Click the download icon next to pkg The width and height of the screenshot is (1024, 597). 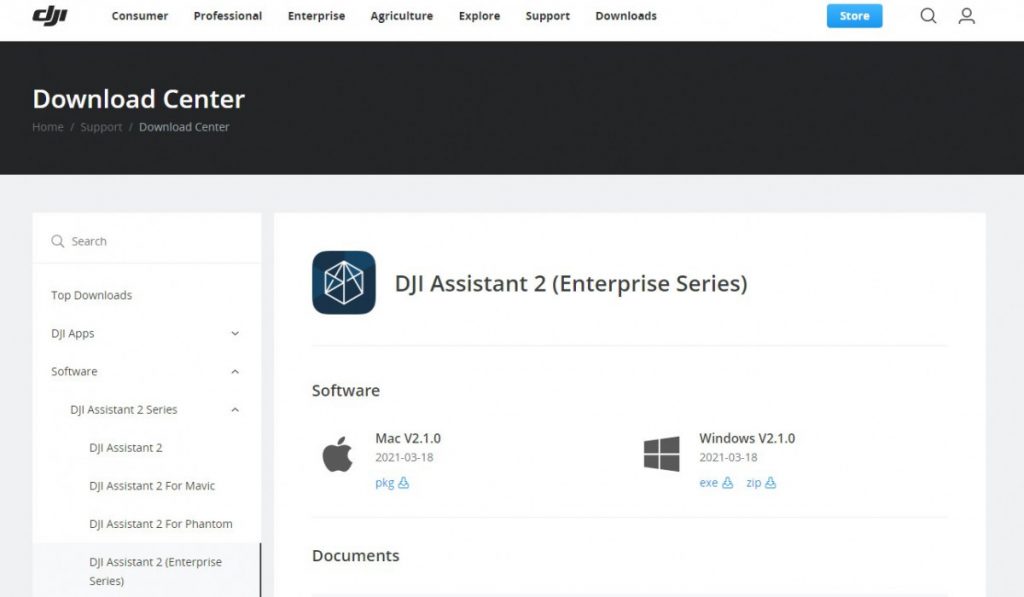tap(404, 483)
